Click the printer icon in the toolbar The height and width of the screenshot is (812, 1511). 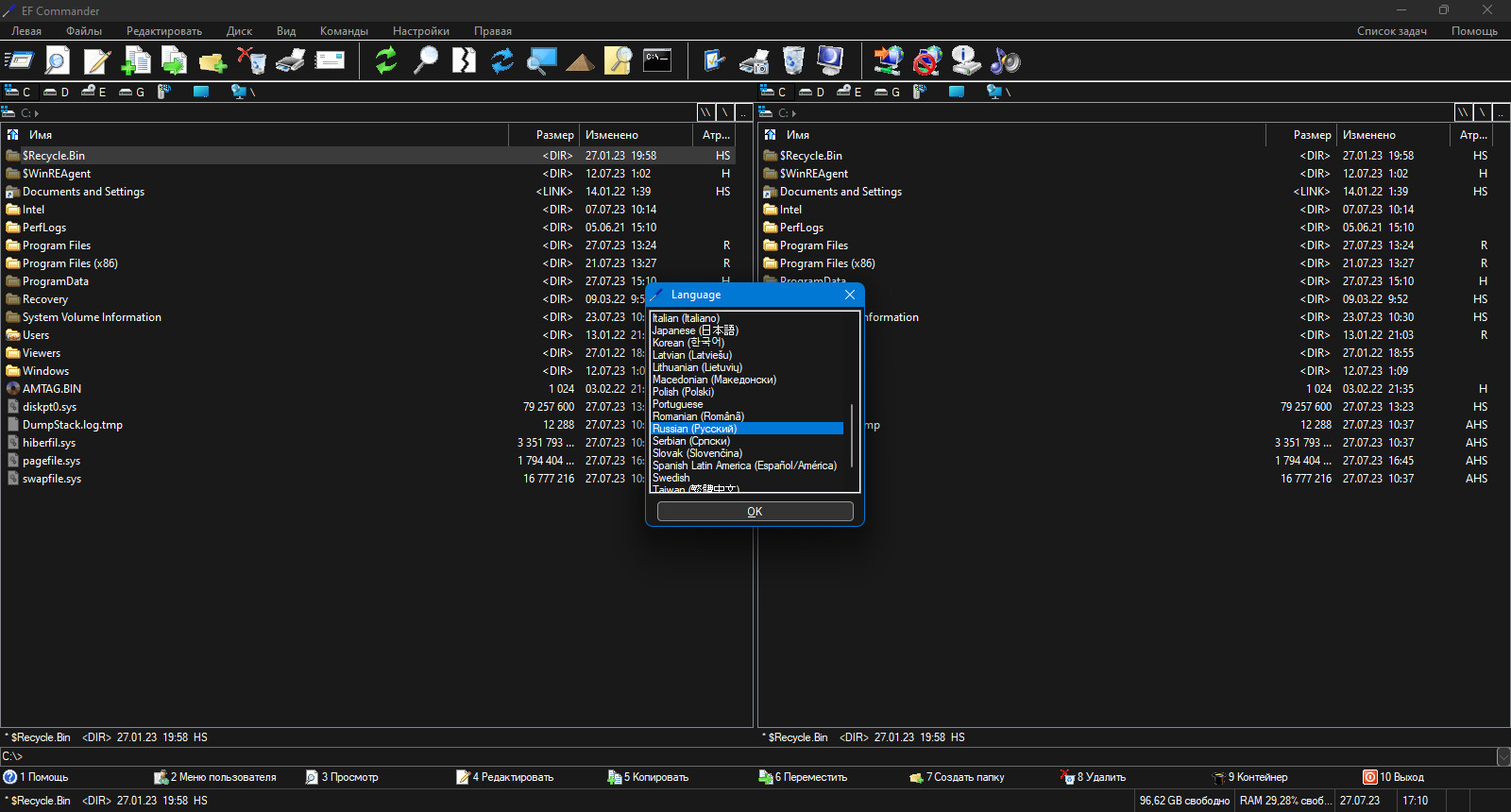(x=291, y=60)
